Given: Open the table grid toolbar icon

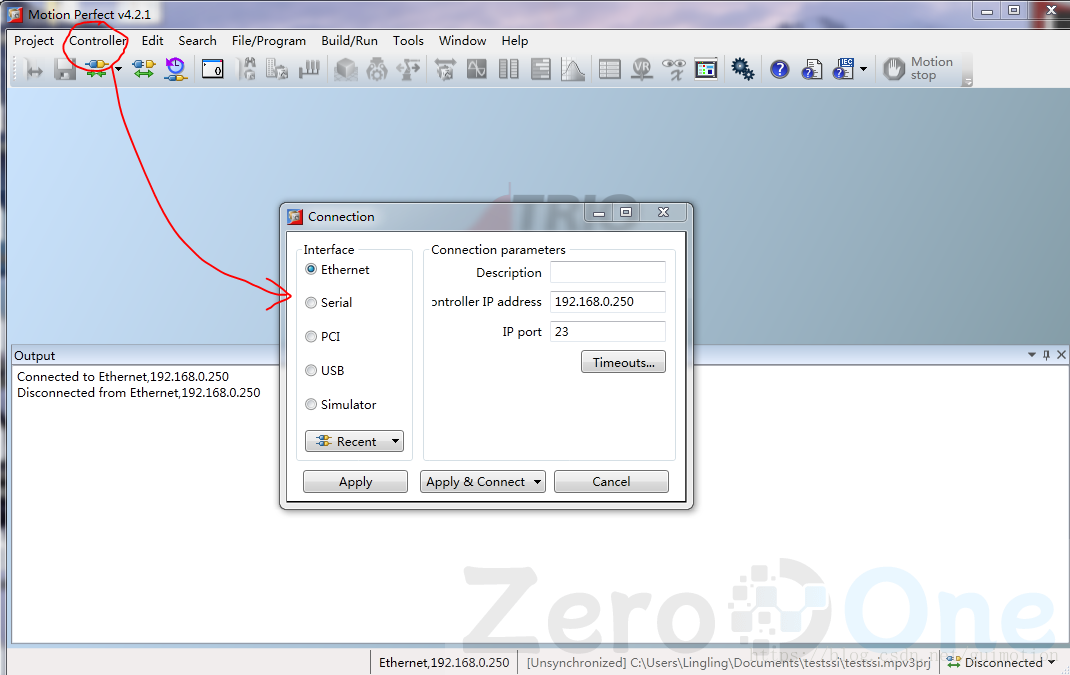Looking at the screenshot, I should (609, 69).
